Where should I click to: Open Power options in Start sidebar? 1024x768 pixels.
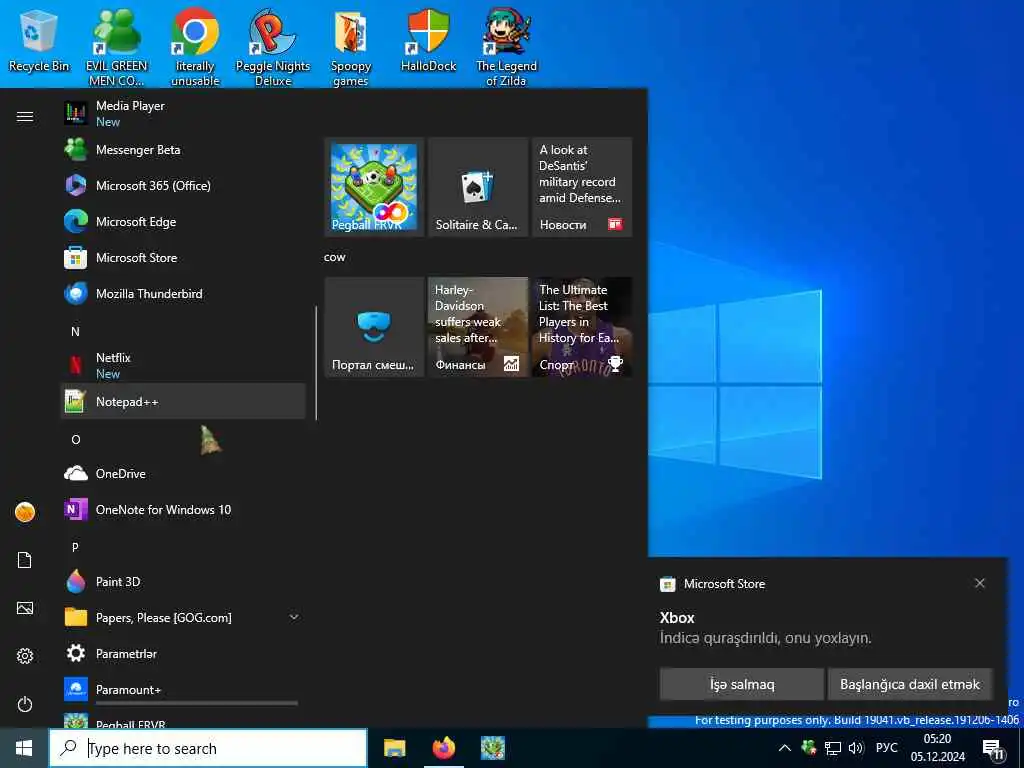pyautogui.click(x=25, y=704)
